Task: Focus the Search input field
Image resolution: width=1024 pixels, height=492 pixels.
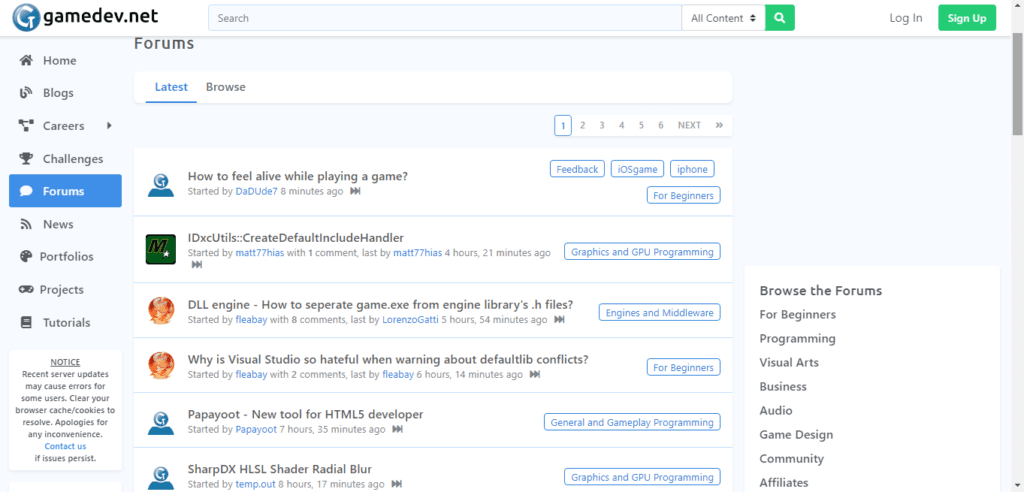Action: tap(445, 18)
